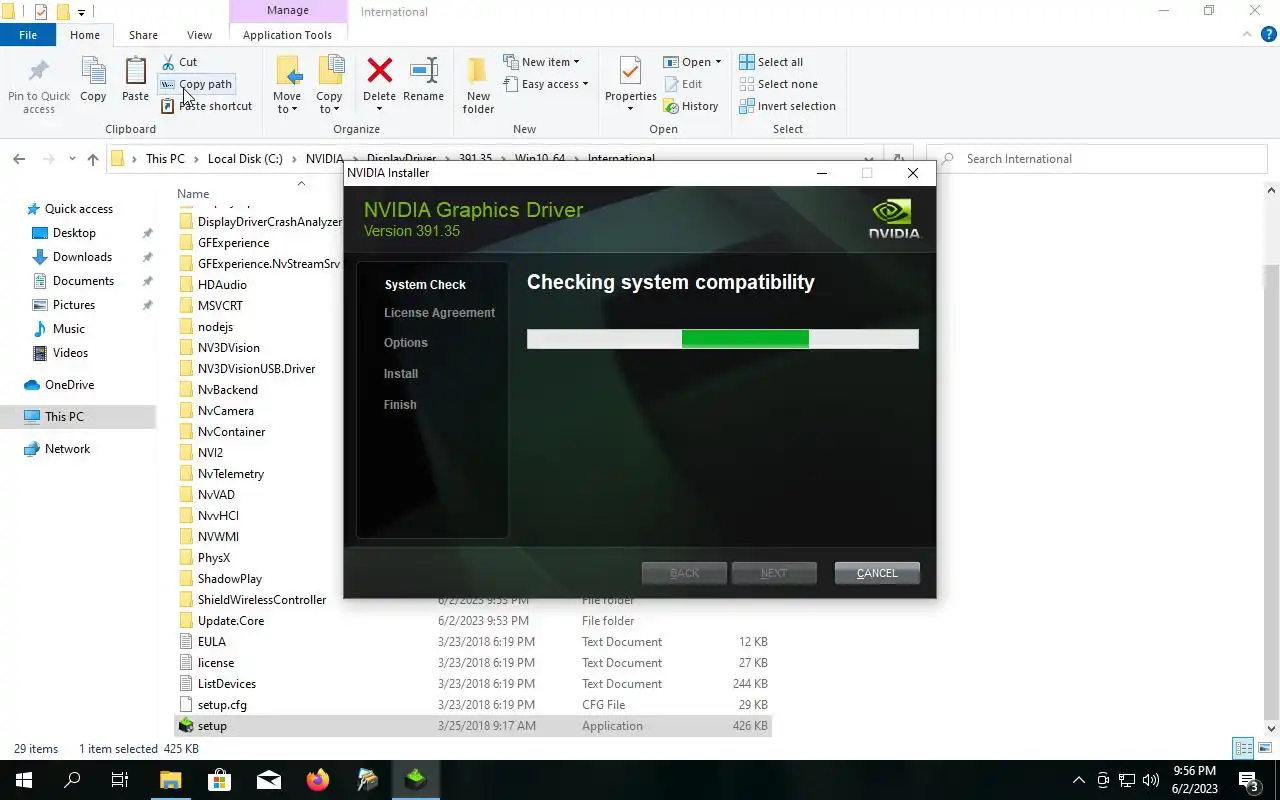
Task: Click the Back navigation arrow
Action: pos(19,159)
